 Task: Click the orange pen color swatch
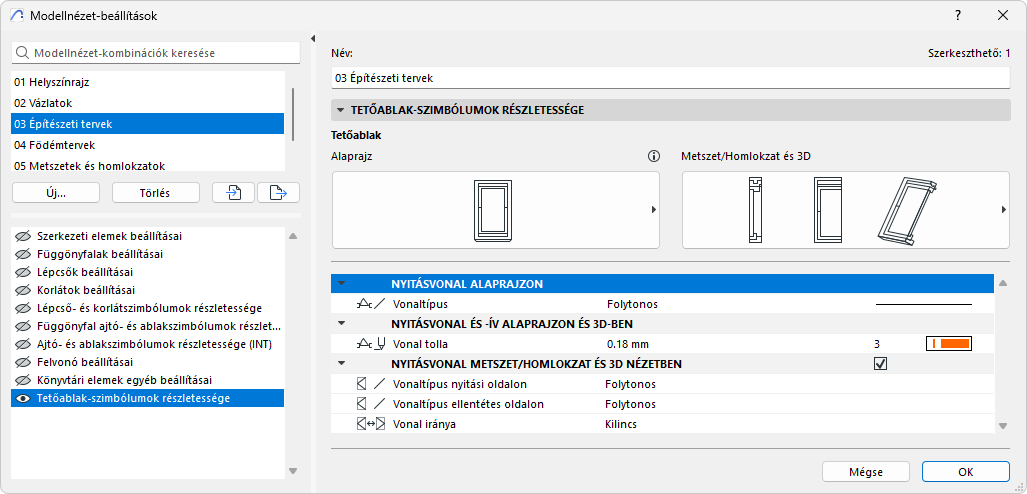click(949, 344)
